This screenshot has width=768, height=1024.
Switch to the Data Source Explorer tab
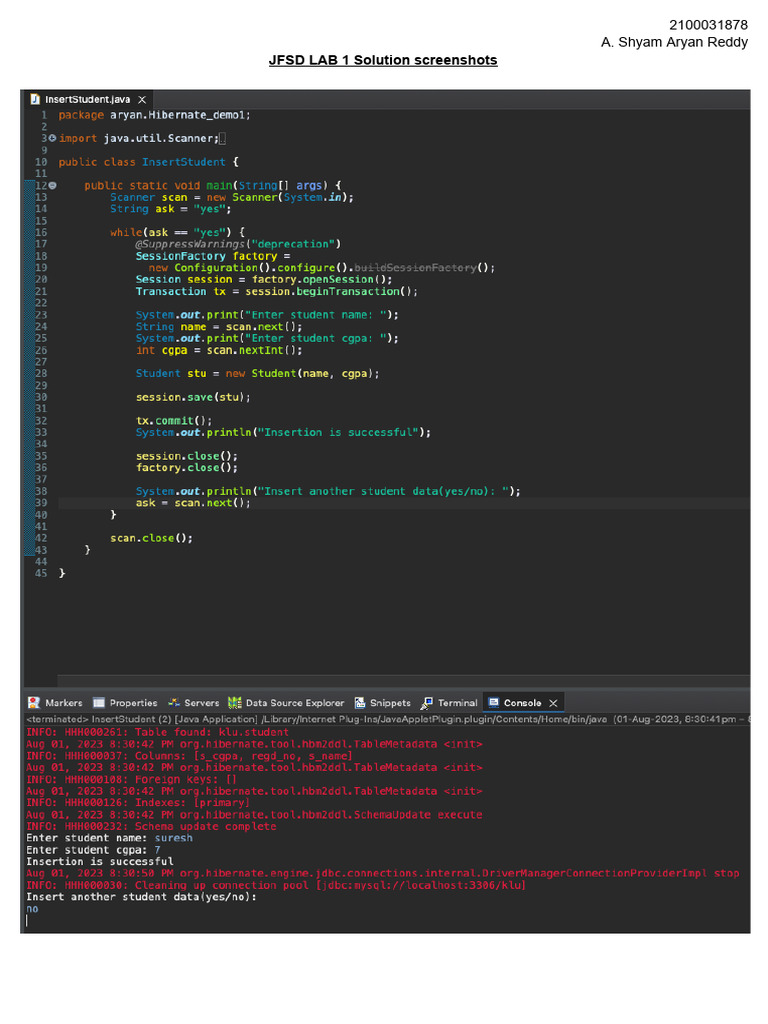[x=294, y=703]
